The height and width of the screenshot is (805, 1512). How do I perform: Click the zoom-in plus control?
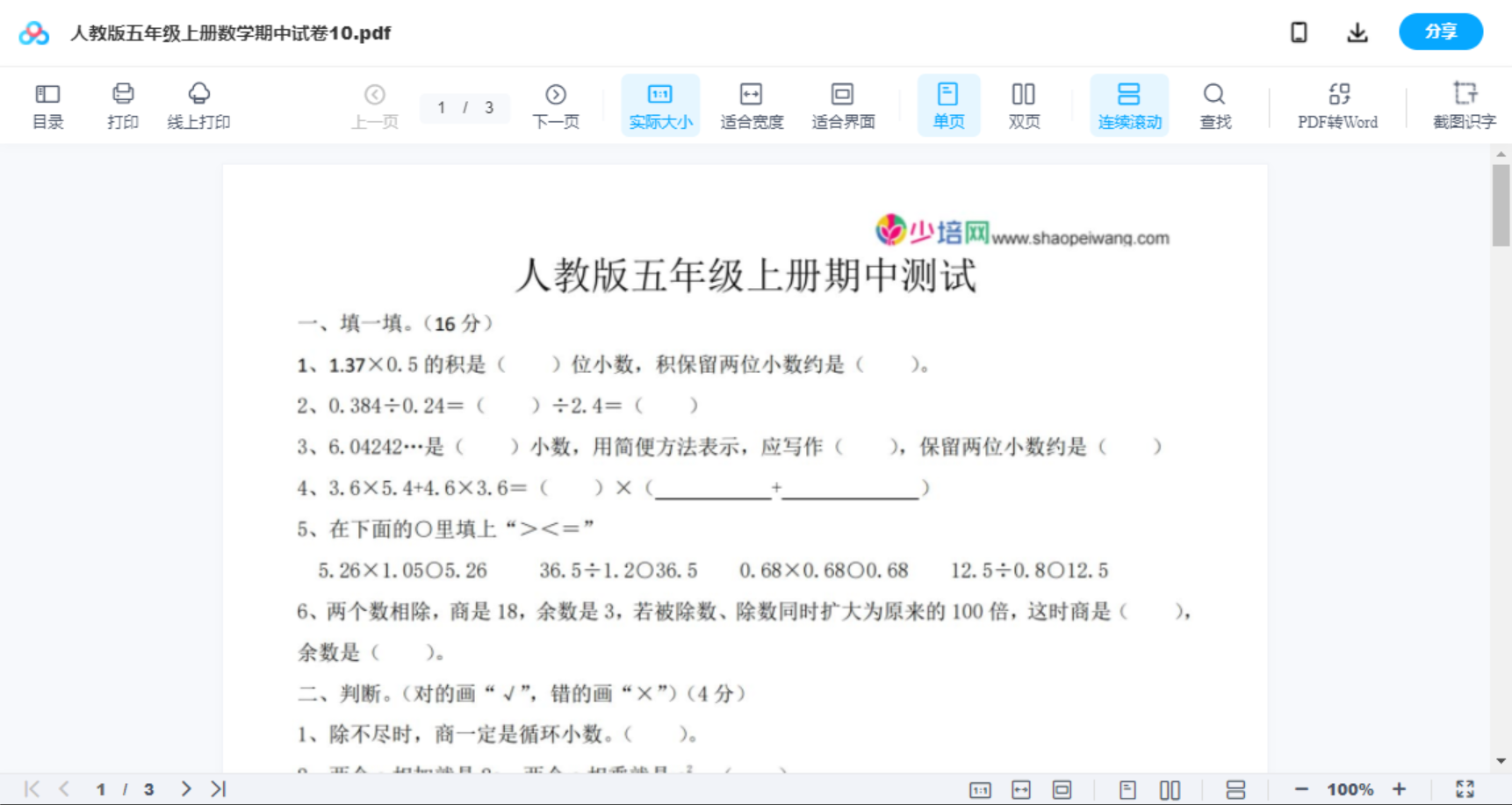(1400, 788)
